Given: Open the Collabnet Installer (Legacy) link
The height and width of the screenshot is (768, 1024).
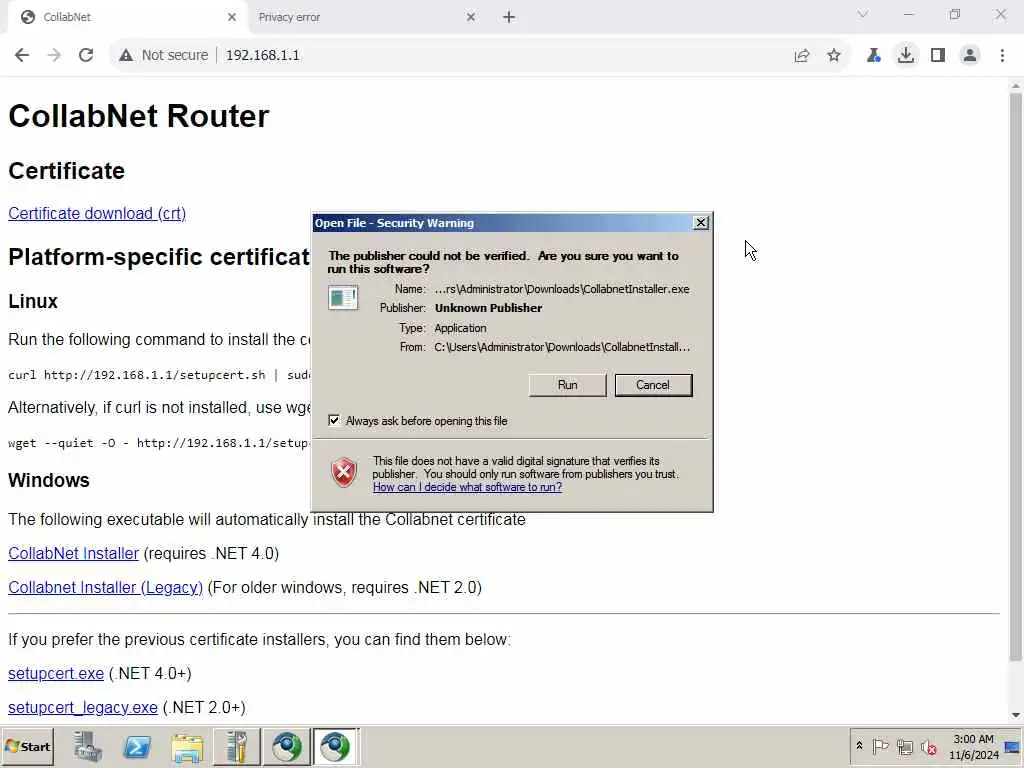Looking at the screenshot, I should coord(105,587).
